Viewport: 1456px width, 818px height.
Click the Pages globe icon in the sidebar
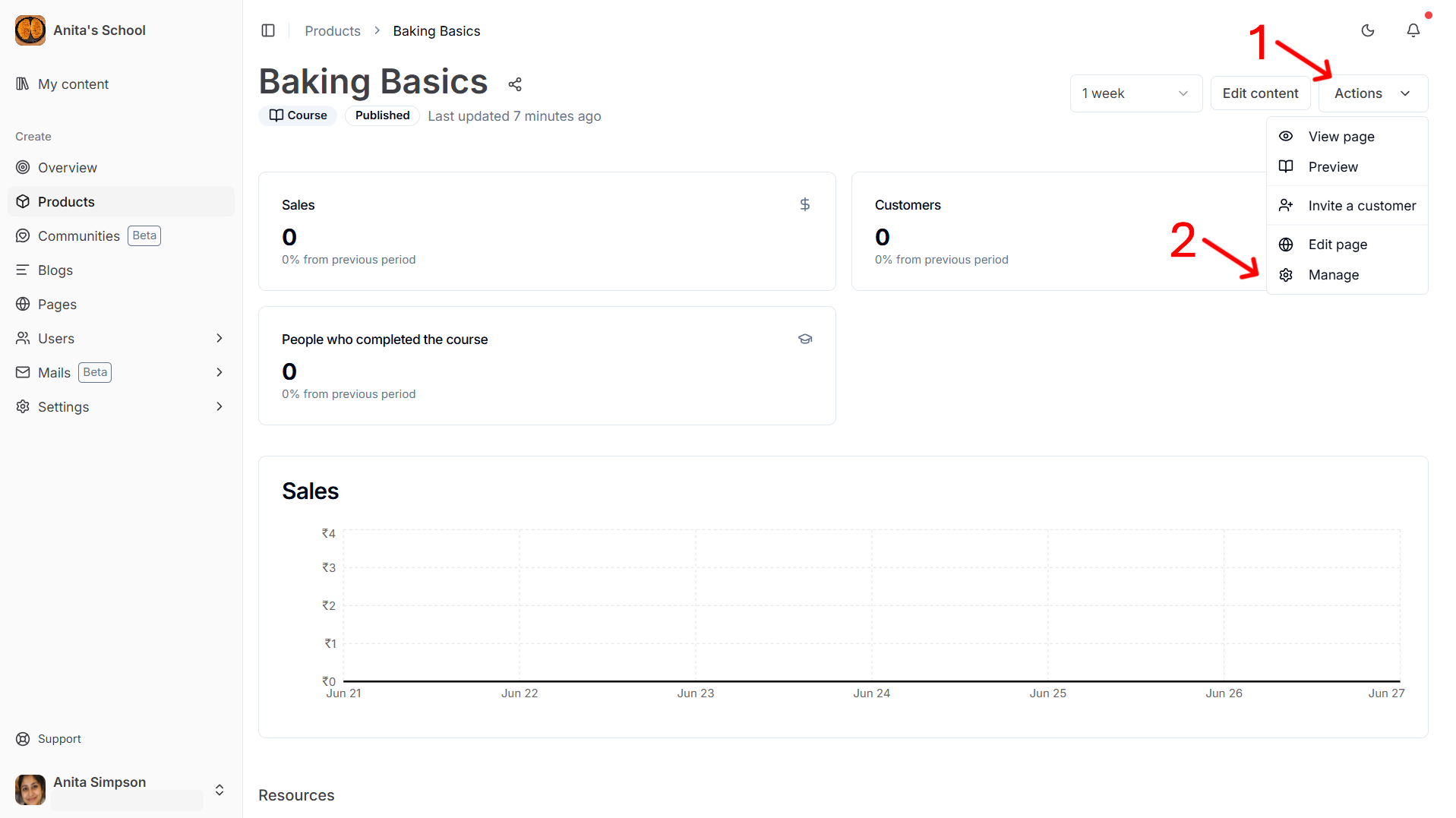(23, 304)
